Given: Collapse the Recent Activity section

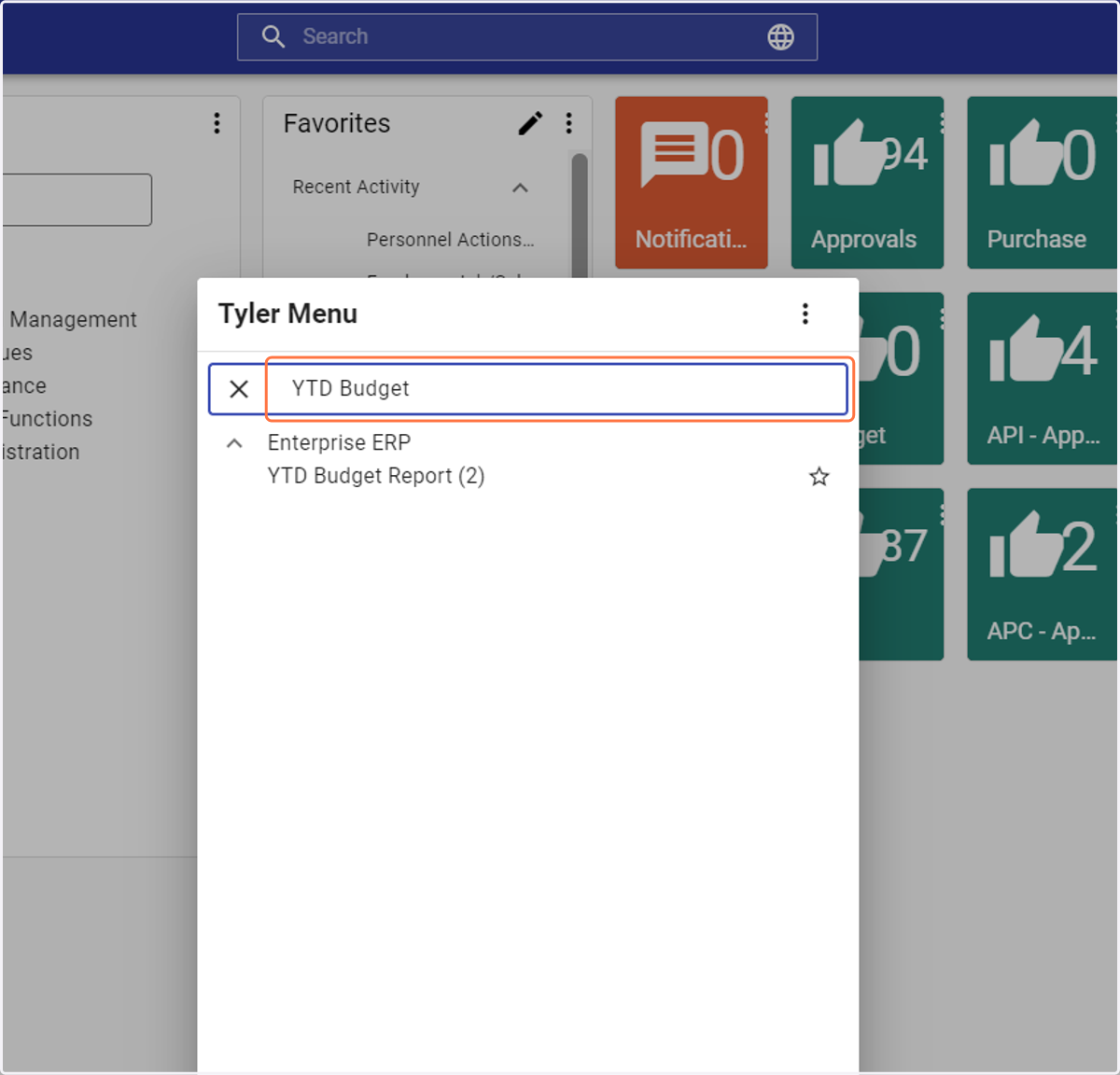Looking at the screenshot, I should [520, 188].
